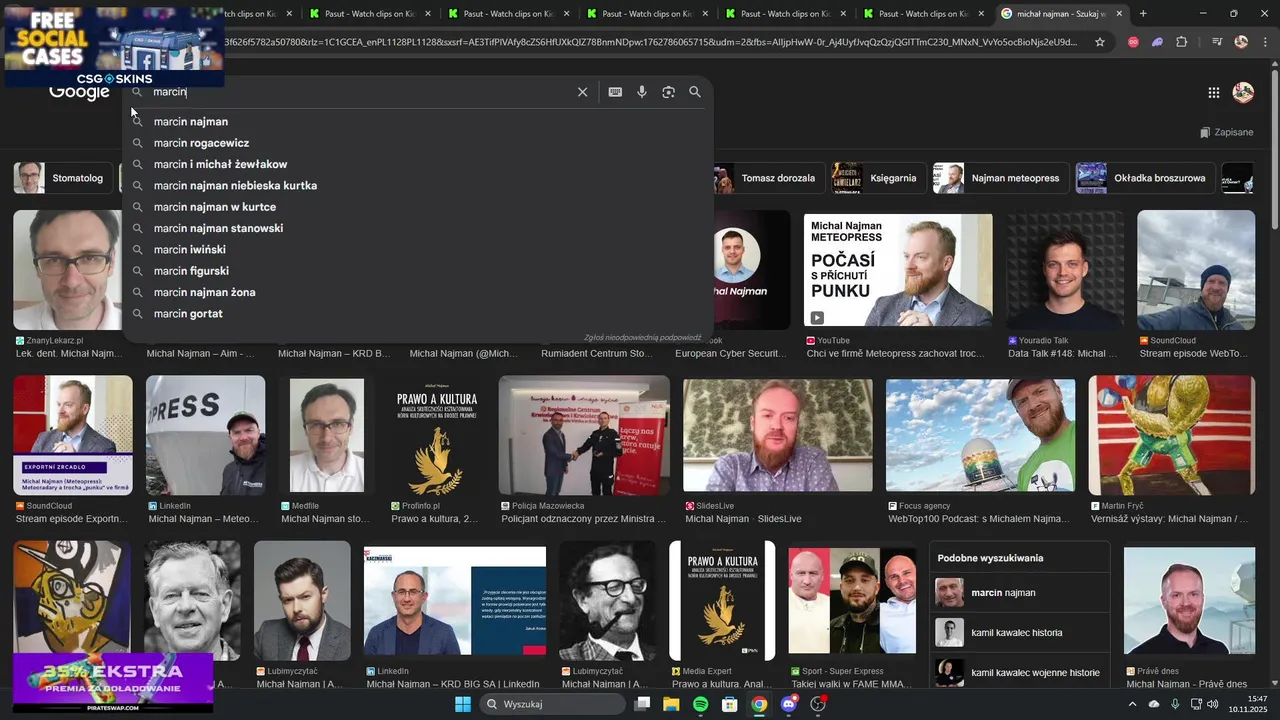Open the YouTube Meteopress "Počasí" video thumbnail
Screen dimensions: 1280x720
point(898,270)
